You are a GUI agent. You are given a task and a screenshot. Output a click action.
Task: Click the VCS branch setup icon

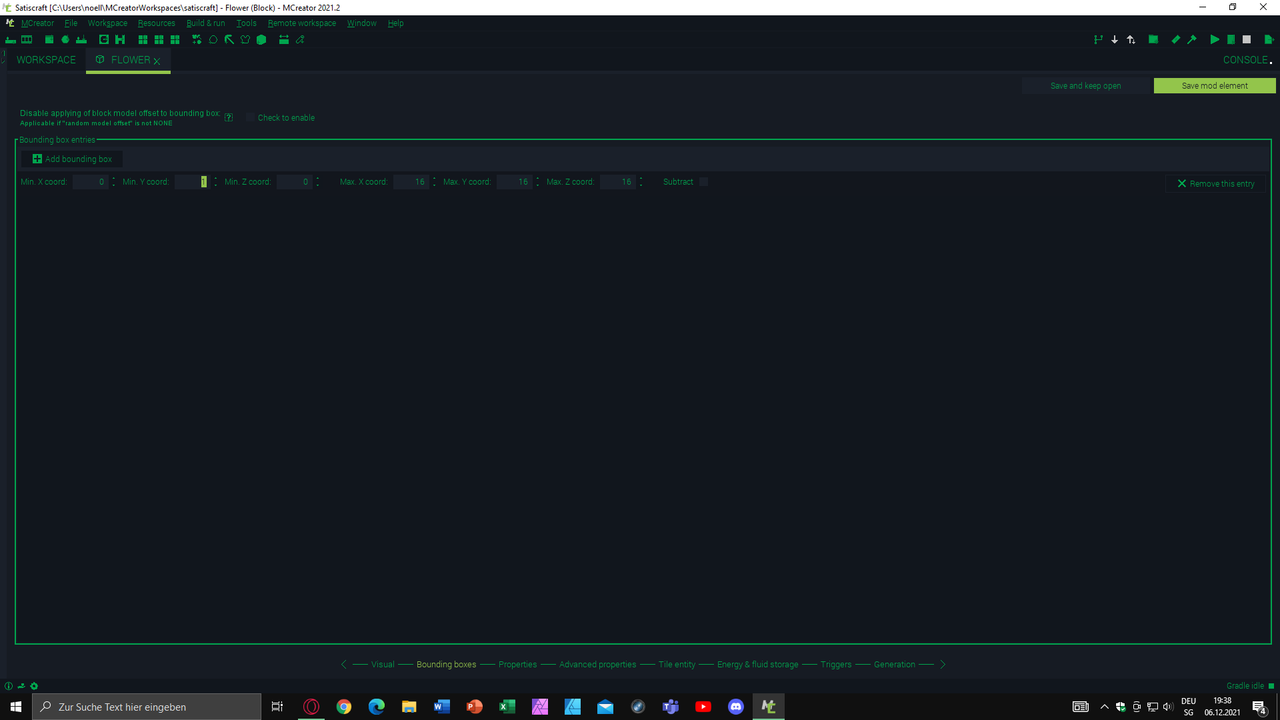1098,40
